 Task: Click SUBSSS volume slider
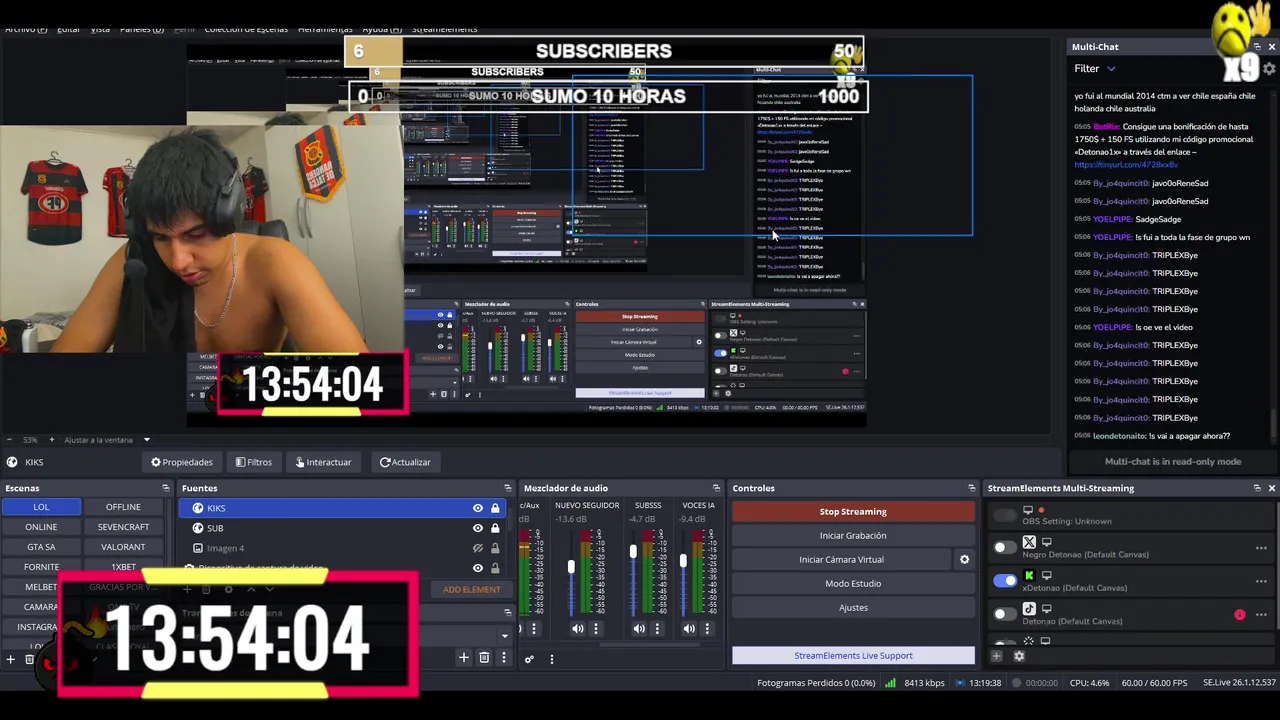(x=632, y=552)
